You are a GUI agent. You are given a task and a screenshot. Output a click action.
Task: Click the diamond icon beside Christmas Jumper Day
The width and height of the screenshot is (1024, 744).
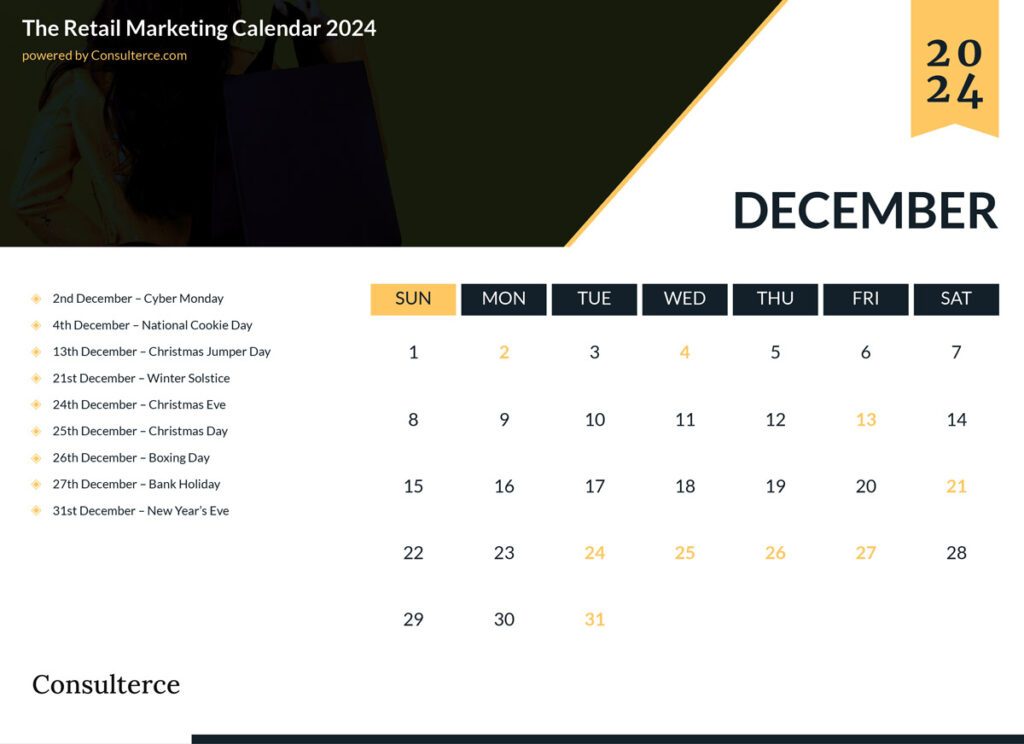coord(36,351)
